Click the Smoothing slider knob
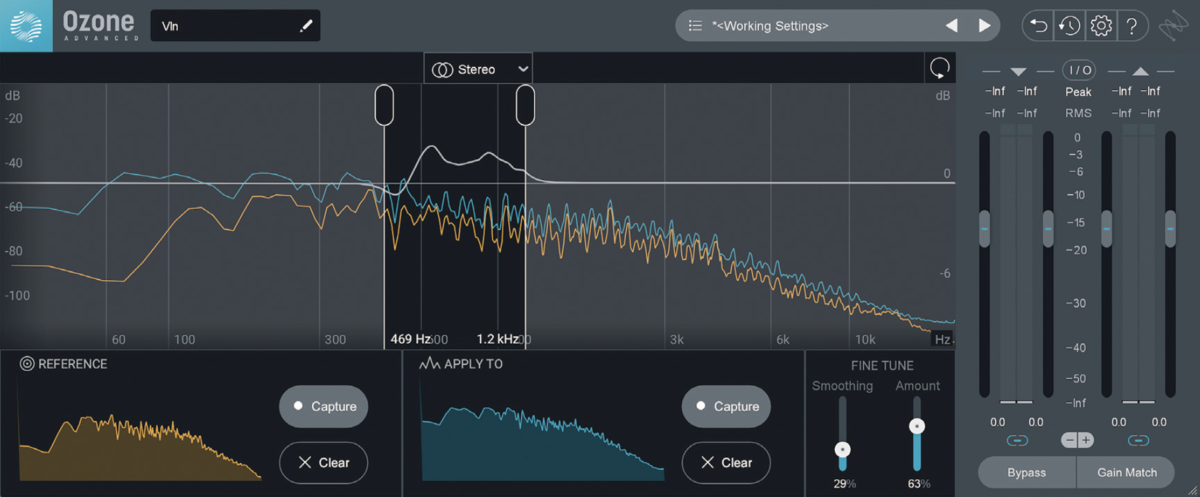Screen dimensions: 1200x497 click(x=842, y=450)
